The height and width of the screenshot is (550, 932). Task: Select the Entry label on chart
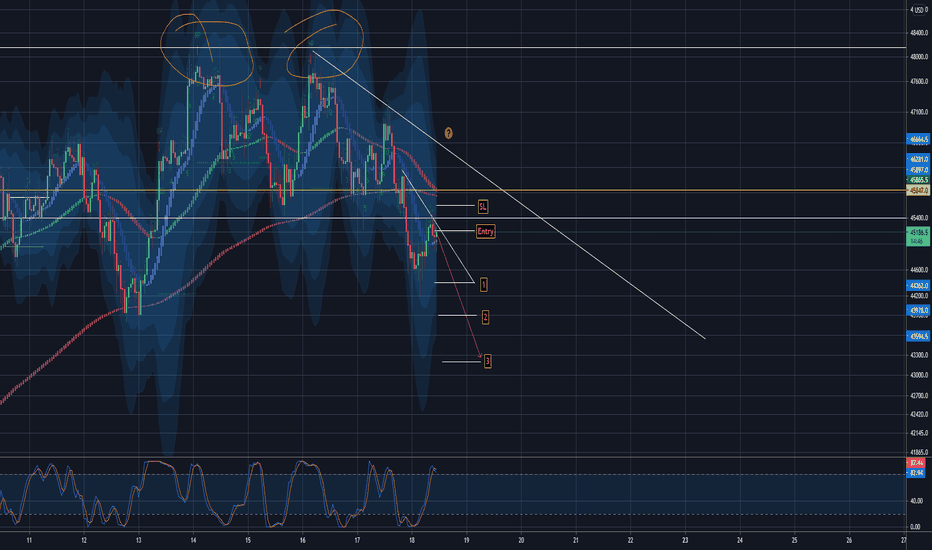coord(486,231)
